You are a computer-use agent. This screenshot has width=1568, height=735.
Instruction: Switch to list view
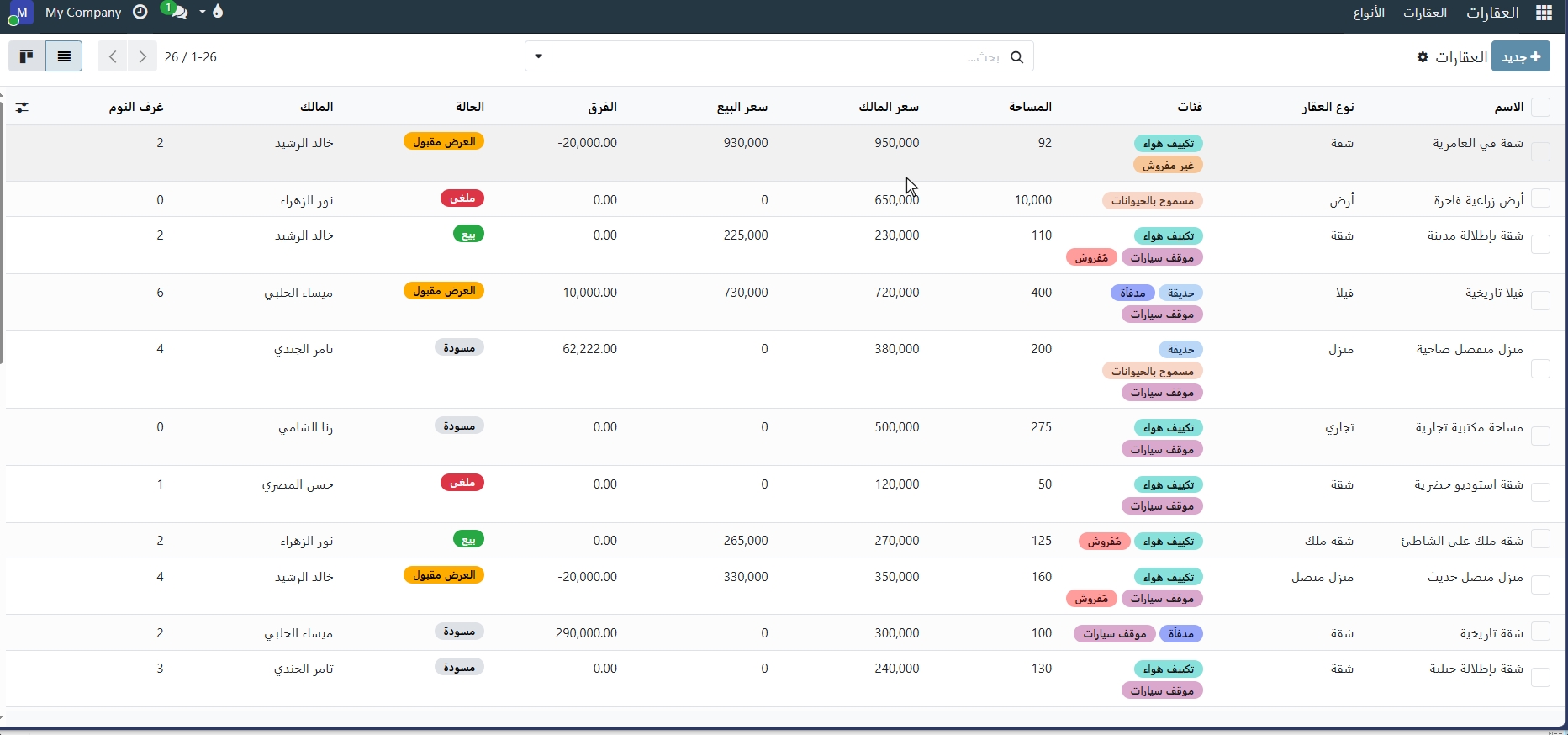point(64,56)
